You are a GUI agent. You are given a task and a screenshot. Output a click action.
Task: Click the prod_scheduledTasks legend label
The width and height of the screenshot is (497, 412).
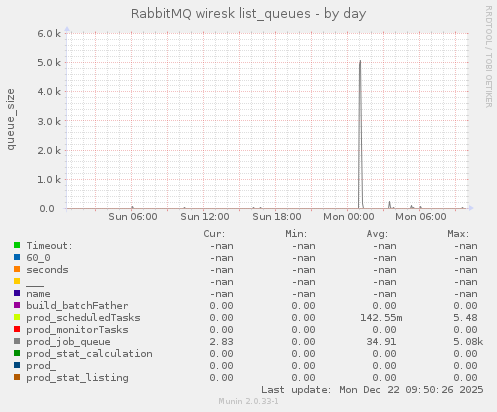pyautogui.click(x=83, y=318)
